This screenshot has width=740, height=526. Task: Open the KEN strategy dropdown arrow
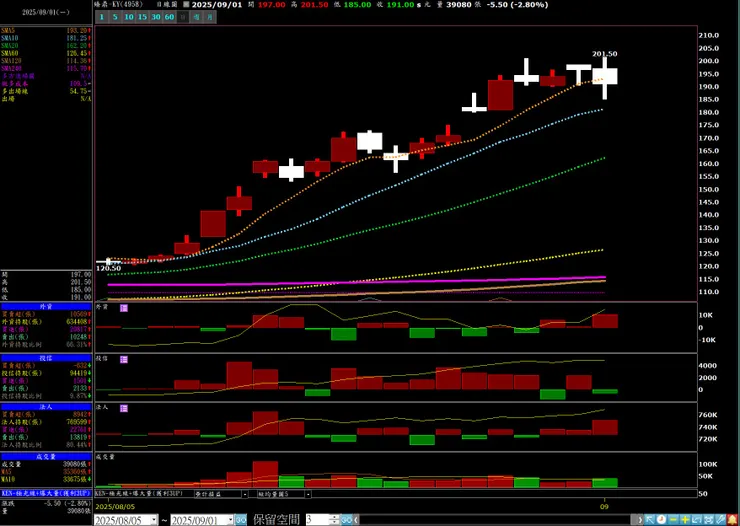(x=245, y=494)
